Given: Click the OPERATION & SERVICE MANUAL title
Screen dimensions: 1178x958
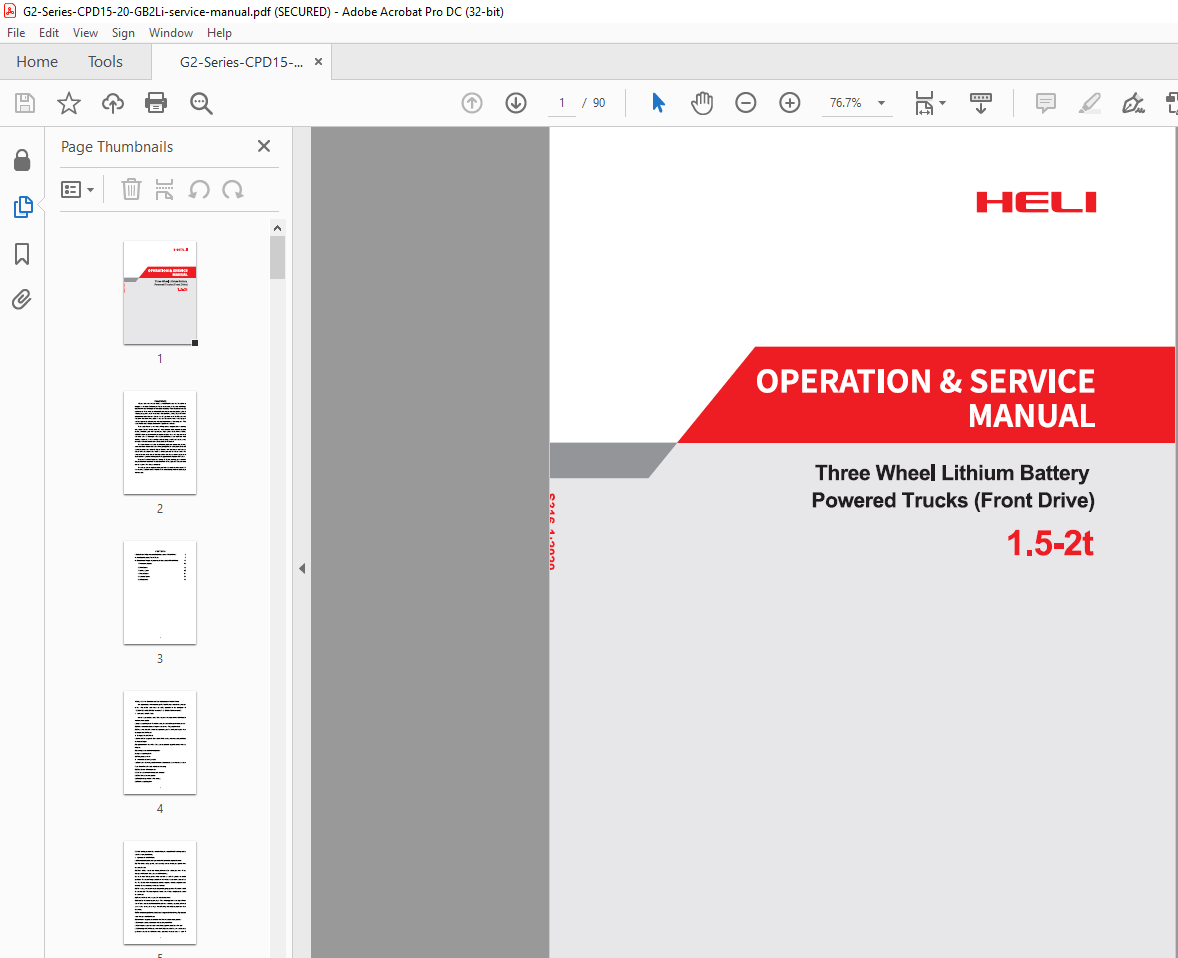Looking at the screenshot, I should click(925, 398).
